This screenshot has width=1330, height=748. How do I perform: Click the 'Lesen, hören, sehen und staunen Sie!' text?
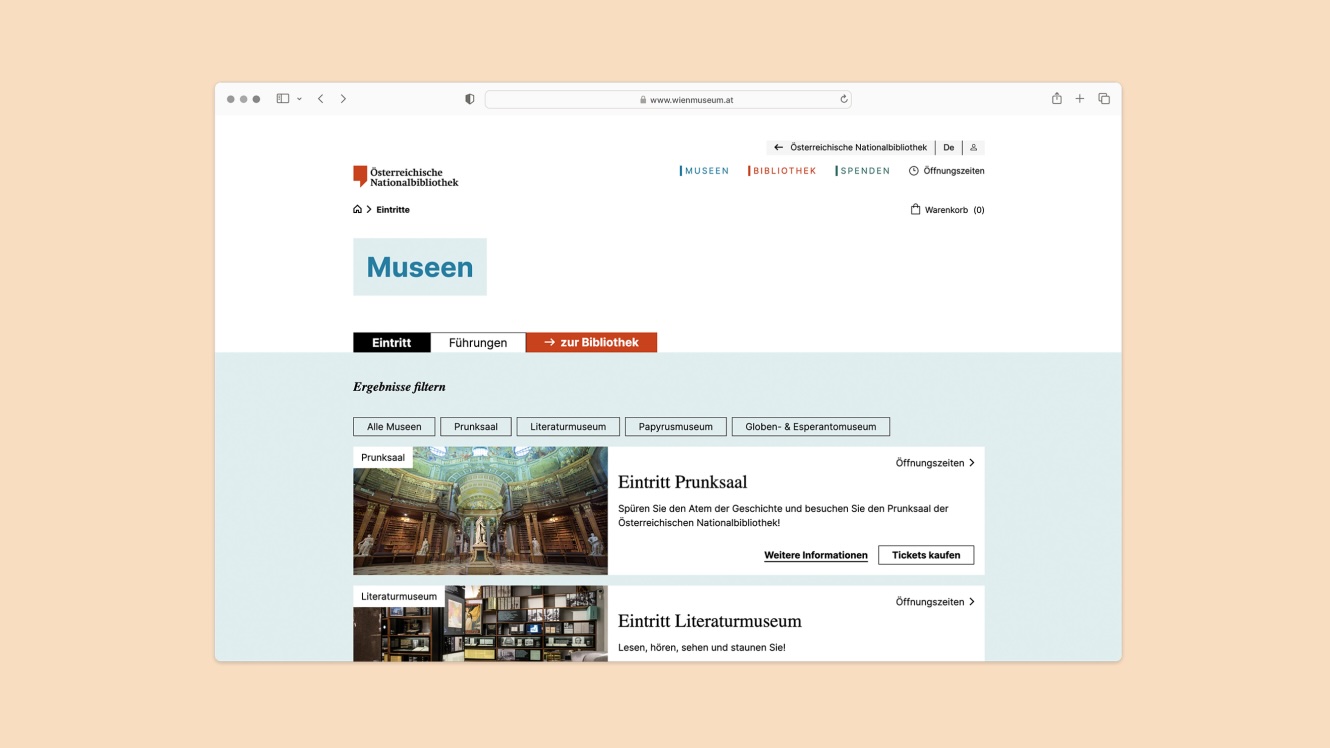tap(702, 648)
